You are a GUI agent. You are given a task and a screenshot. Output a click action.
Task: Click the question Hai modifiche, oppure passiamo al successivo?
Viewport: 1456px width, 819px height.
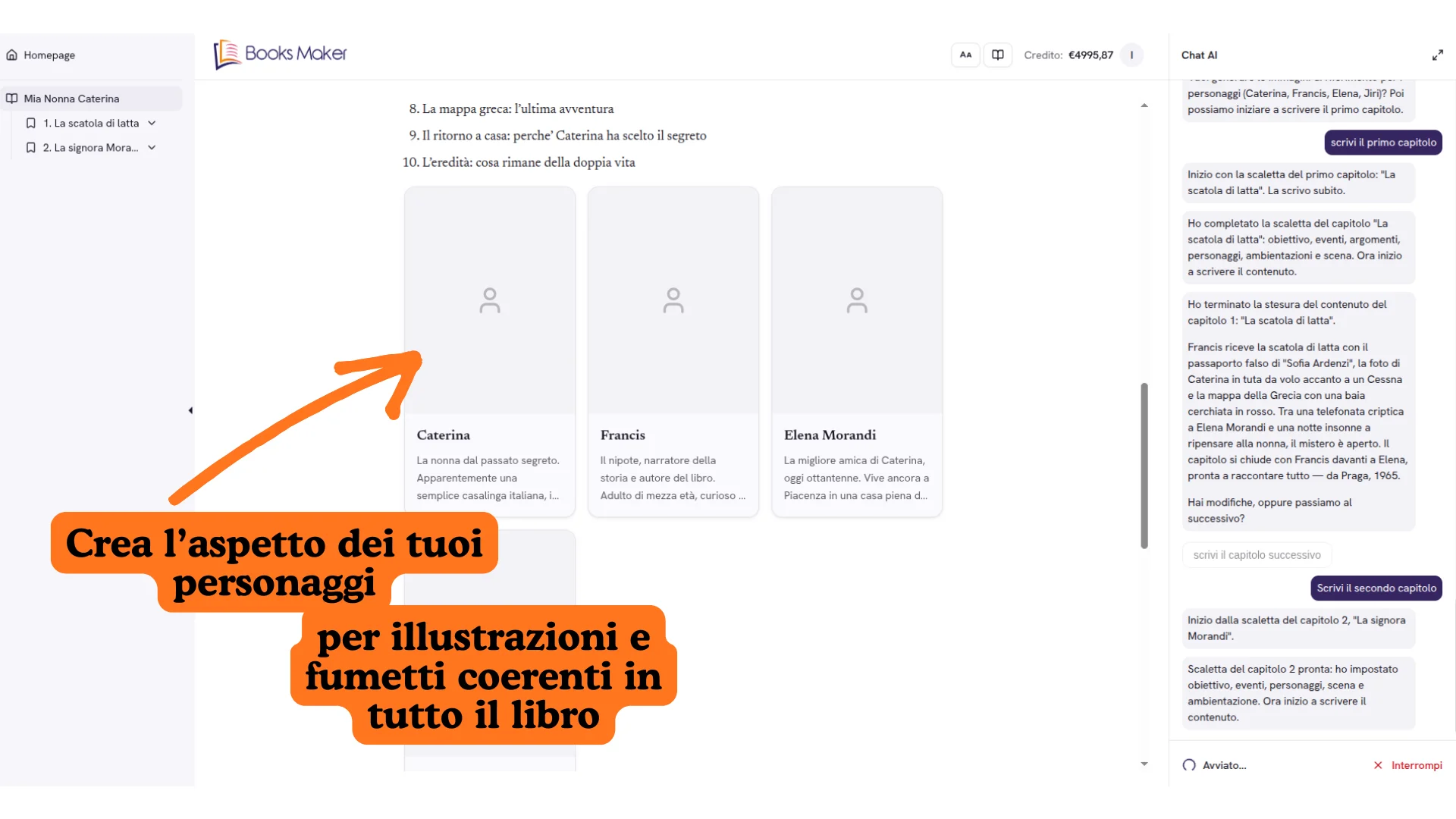1269,510
